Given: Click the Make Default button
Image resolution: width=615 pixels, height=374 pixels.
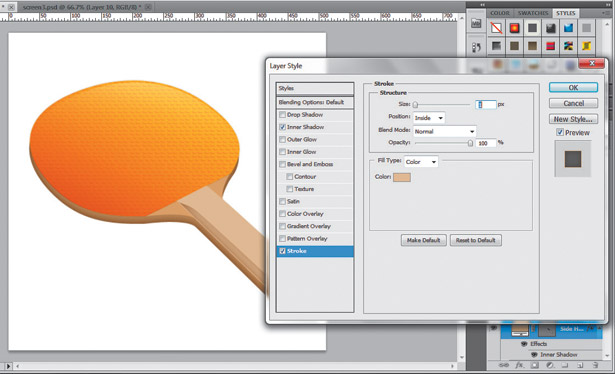Looking at the screenshot, I should pyautogui.click(x=424, y=240).
